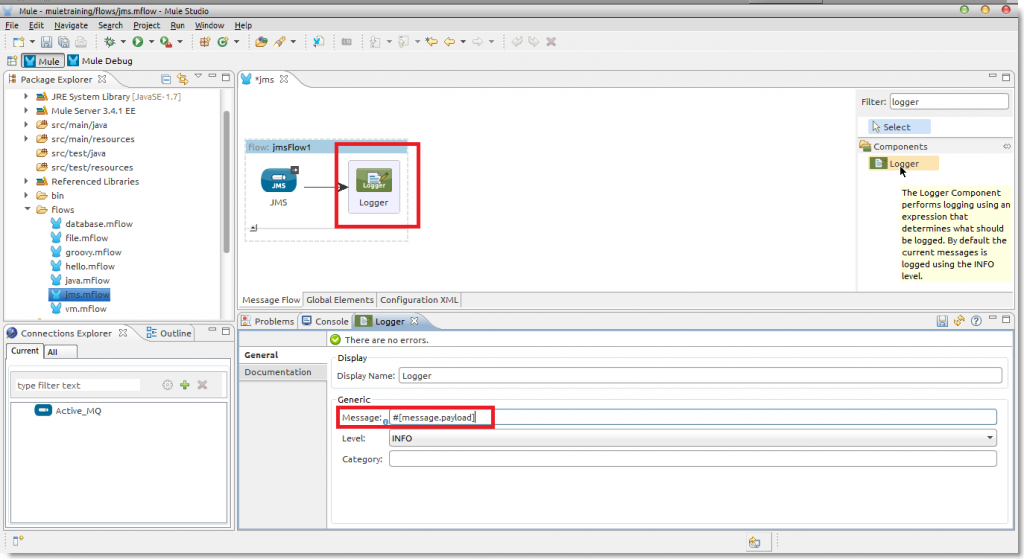Open dropdown arrow next to Debug button
Image resolution: width=1024 pixels, height=559 pixels.
coord(123,42)
